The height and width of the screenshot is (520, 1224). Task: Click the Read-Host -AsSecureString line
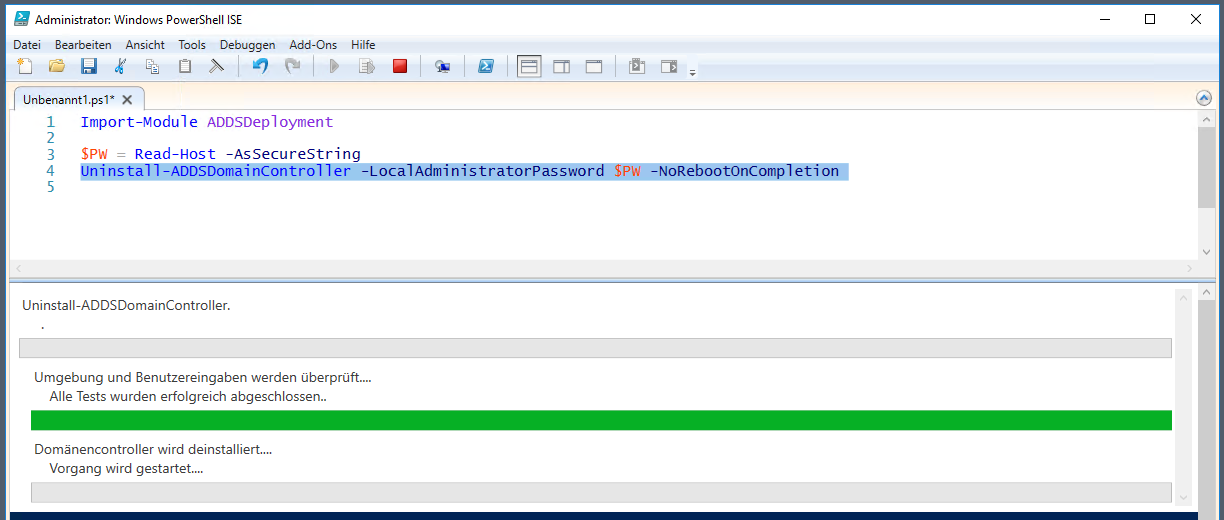(x=220, y=154)
